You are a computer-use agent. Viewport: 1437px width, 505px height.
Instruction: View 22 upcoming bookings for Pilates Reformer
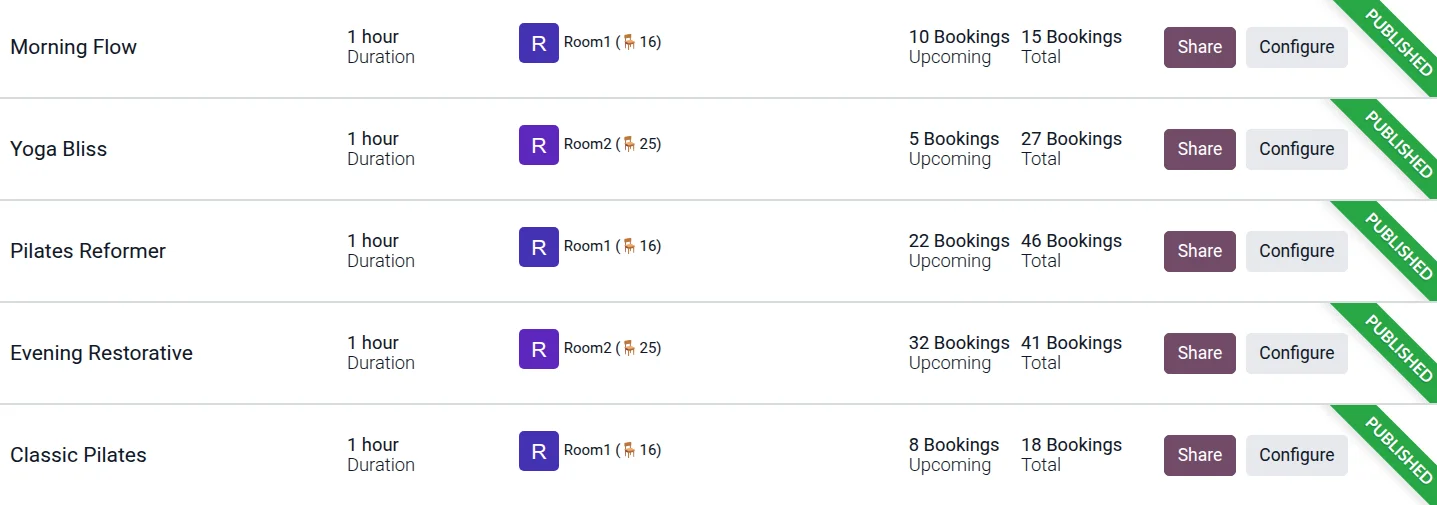click(x=959, y=241)
